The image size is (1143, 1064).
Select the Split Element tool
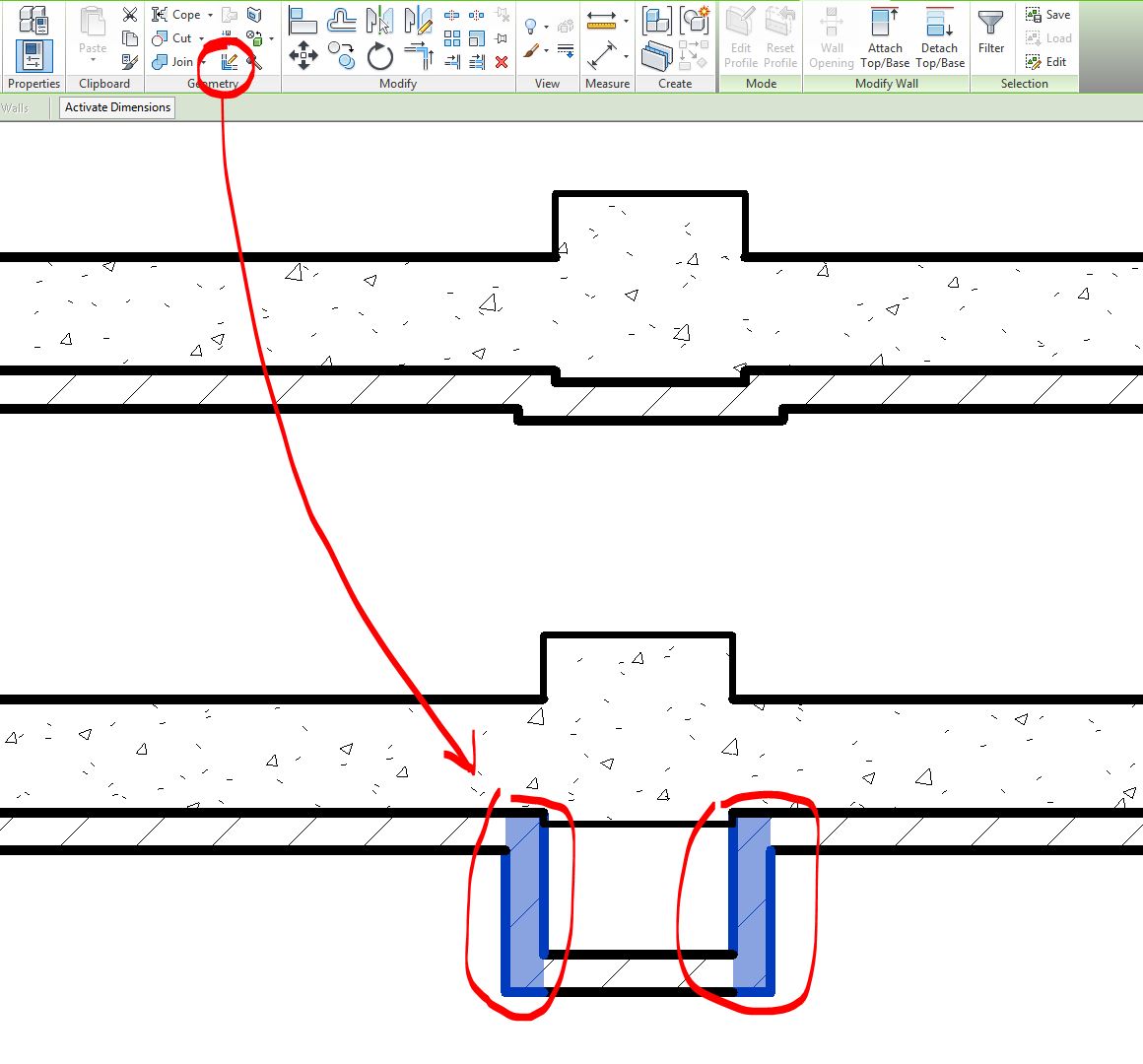452,15
